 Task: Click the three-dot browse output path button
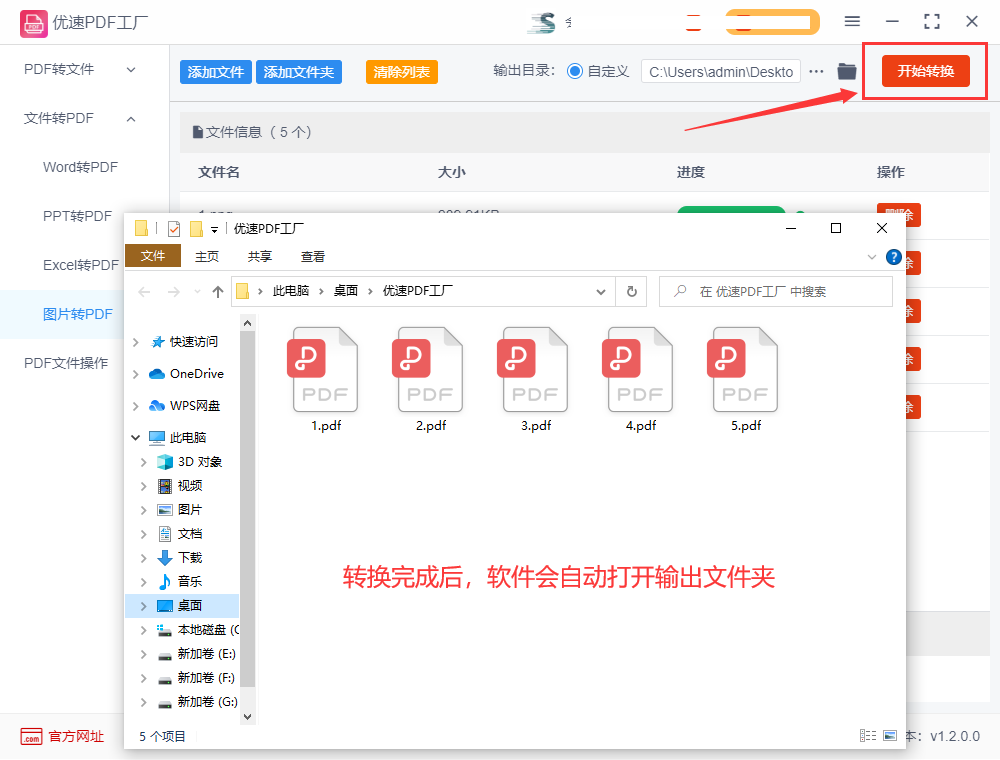[x=816, y=71]
